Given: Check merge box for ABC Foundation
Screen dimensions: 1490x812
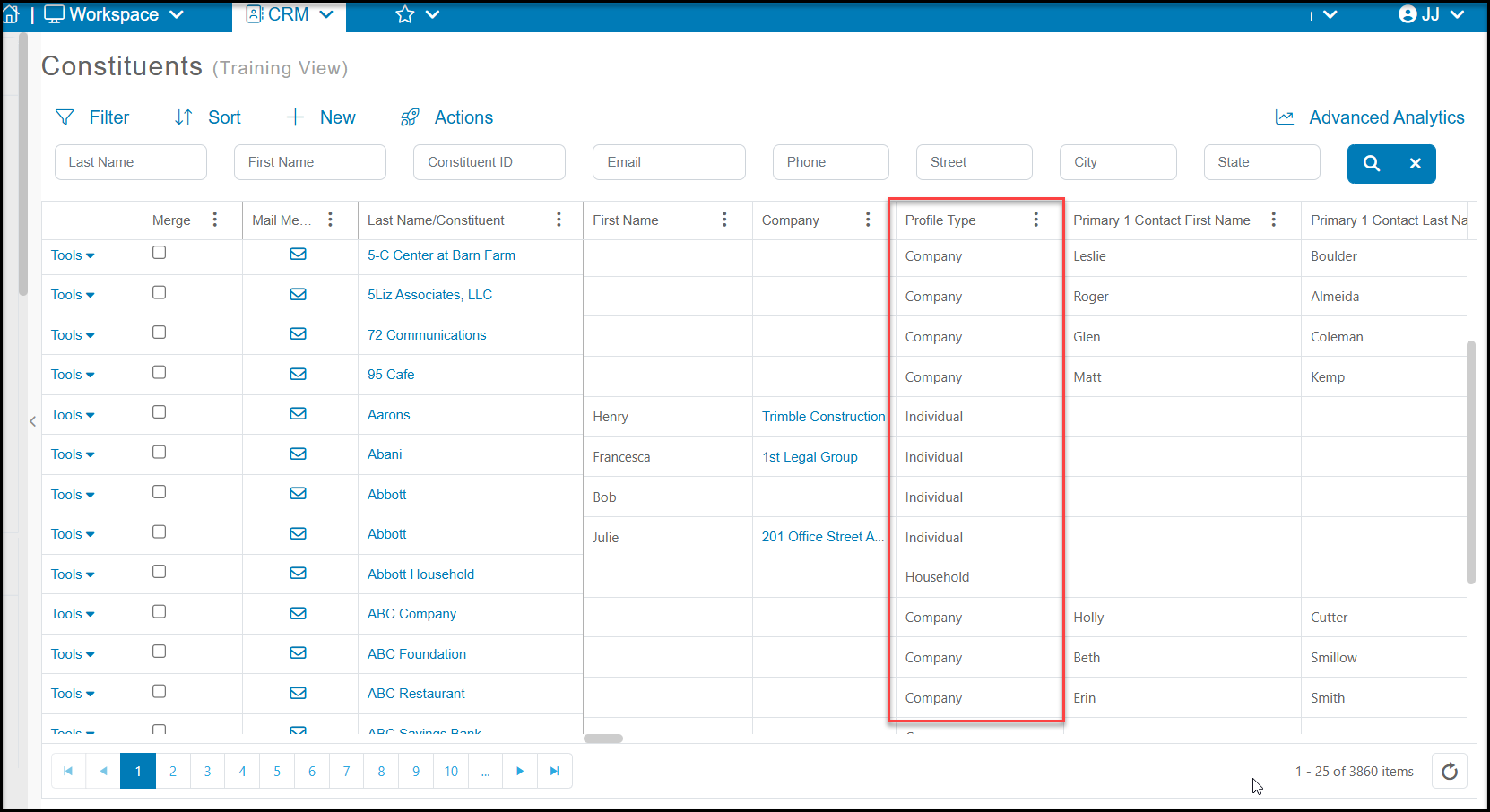Looking at the screenshot, I should tap(160, 651).
